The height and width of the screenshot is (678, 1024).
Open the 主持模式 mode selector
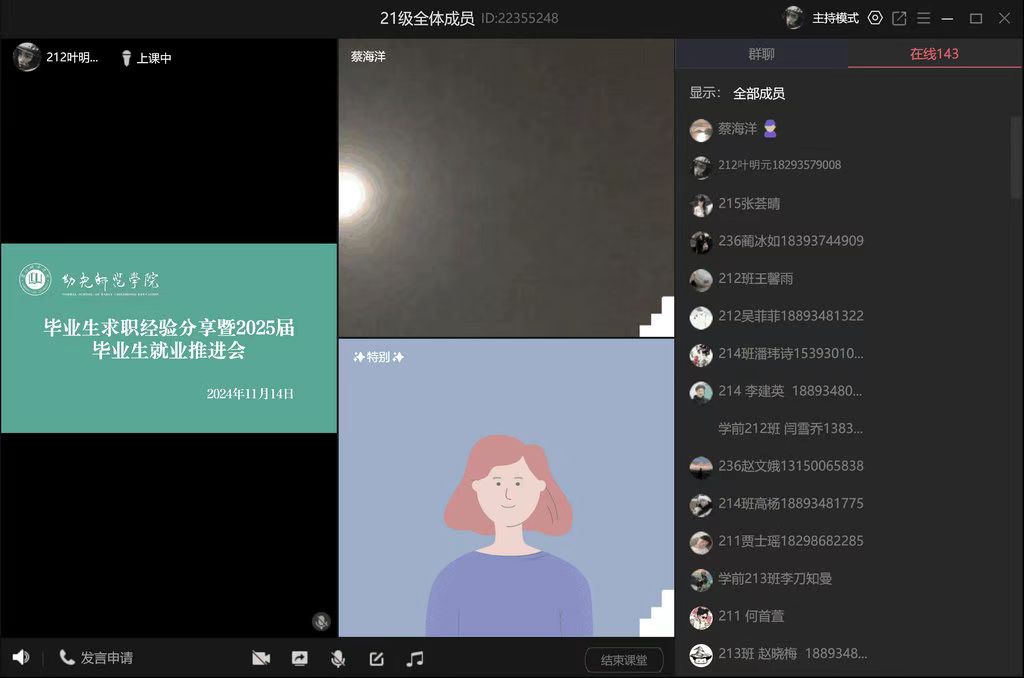click(x=835, y=18)
